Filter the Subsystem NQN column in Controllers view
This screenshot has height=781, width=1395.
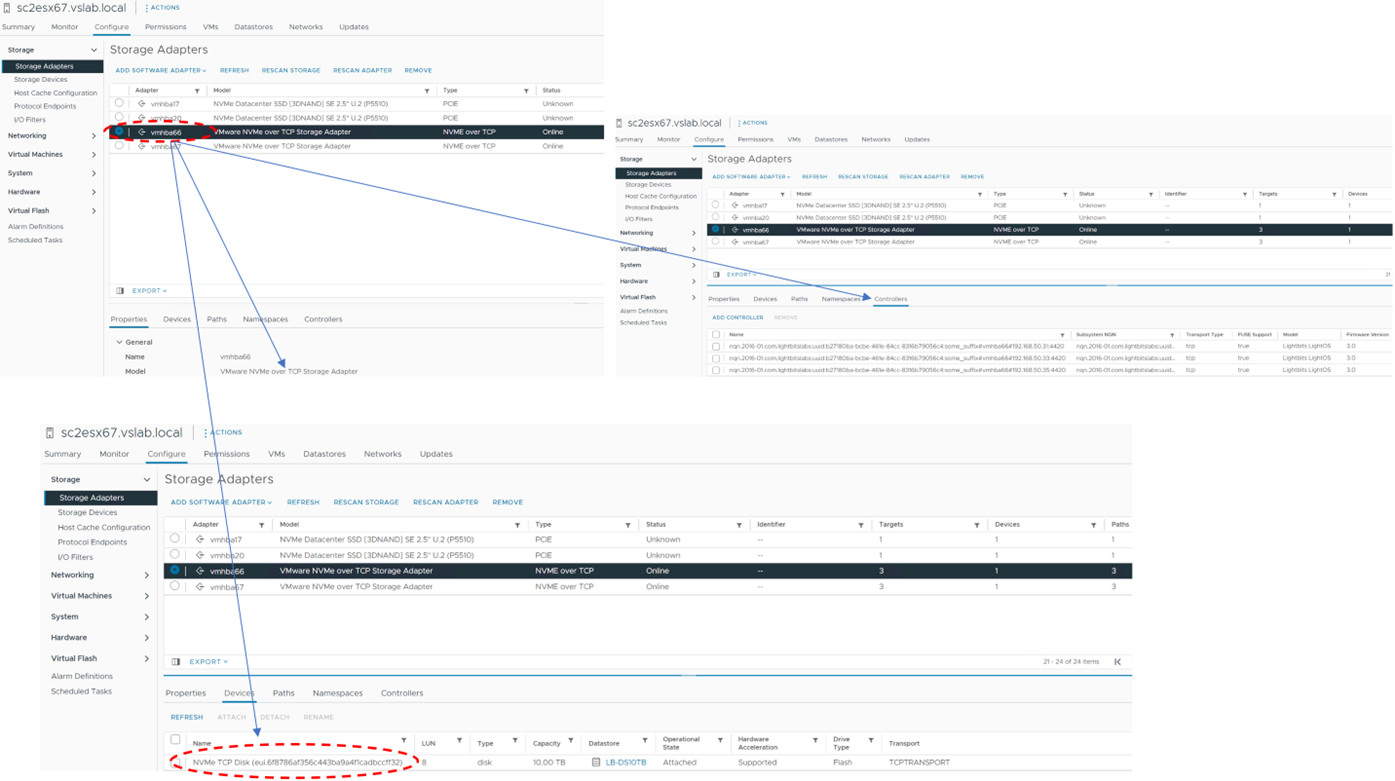[x=1172, y=335]
